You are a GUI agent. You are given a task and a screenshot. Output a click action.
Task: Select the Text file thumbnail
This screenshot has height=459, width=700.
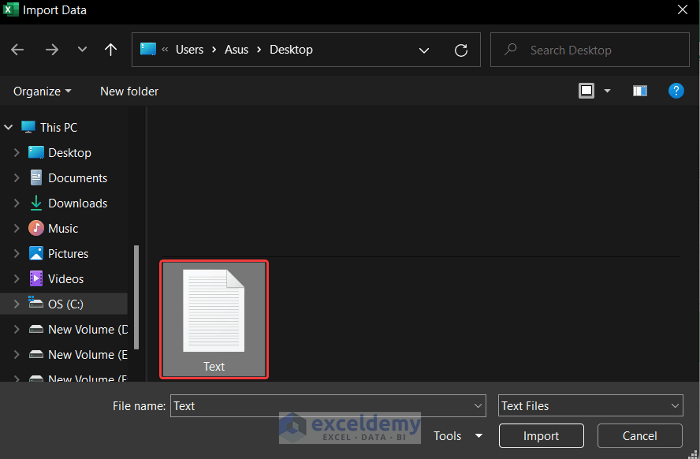(x=214, y=320)
